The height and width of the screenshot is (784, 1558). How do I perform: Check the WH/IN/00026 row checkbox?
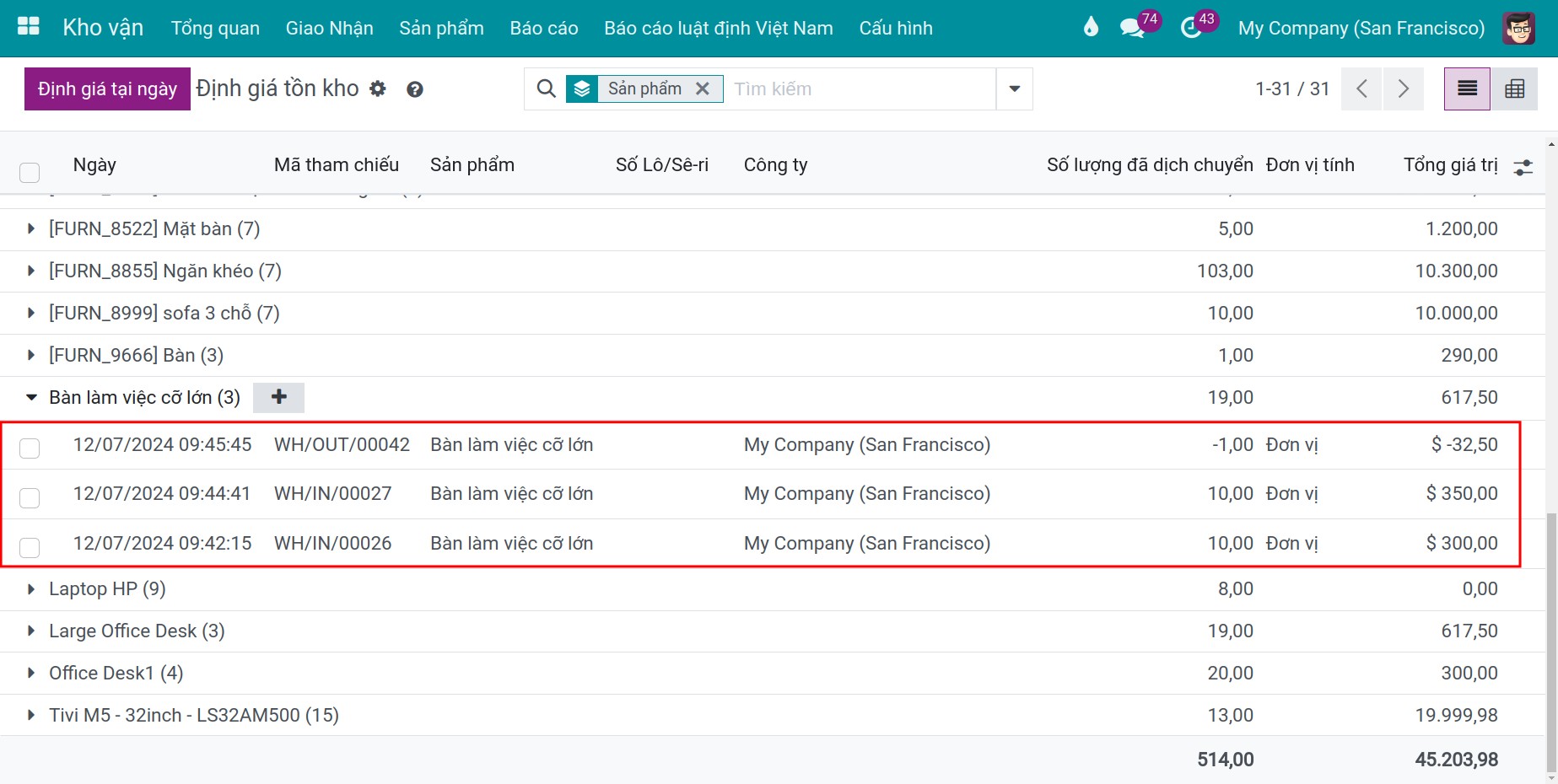30,547
